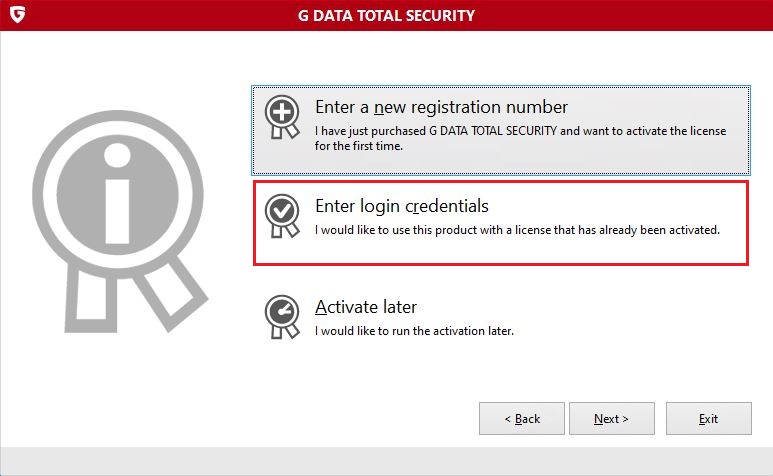
Task: Select the checkmark ribbon icon
Action: click(282, 216)
